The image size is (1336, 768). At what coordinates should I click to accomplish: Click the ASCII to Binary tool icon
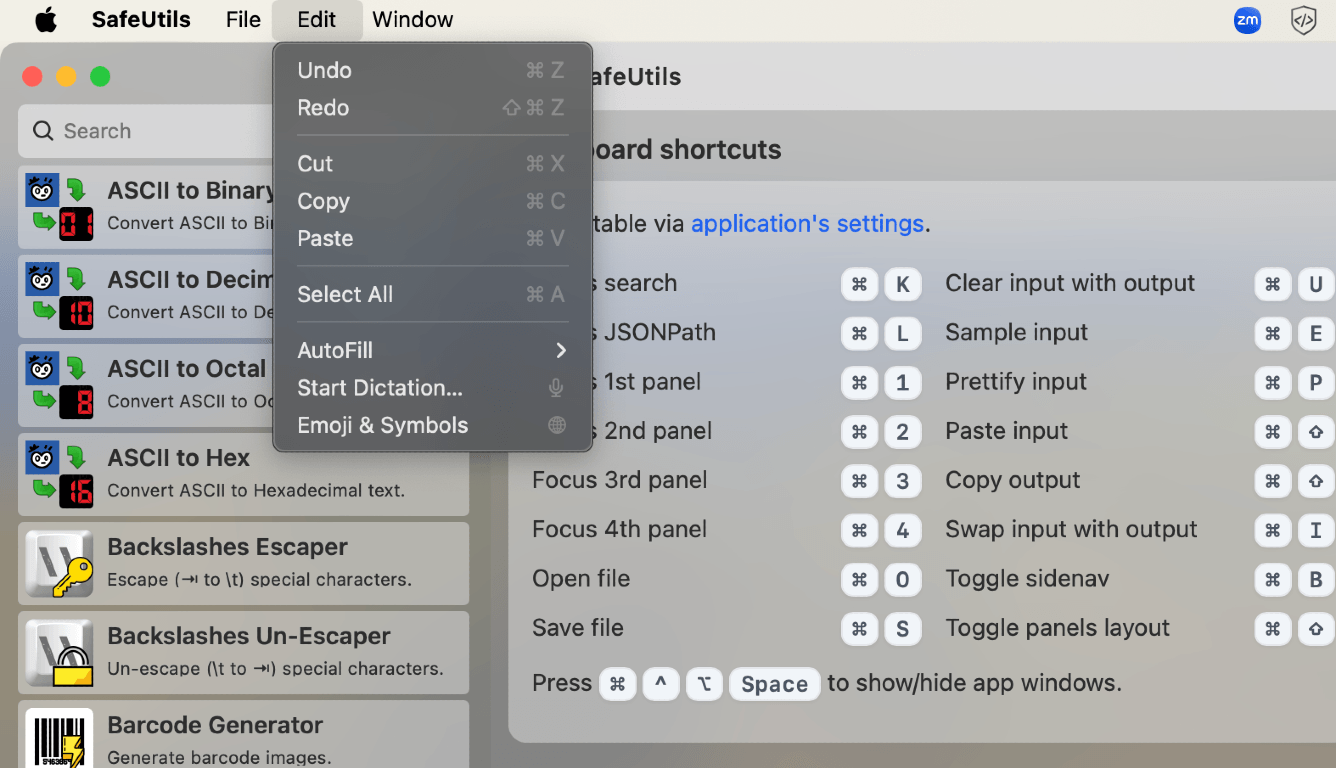(x=59, y=208)
